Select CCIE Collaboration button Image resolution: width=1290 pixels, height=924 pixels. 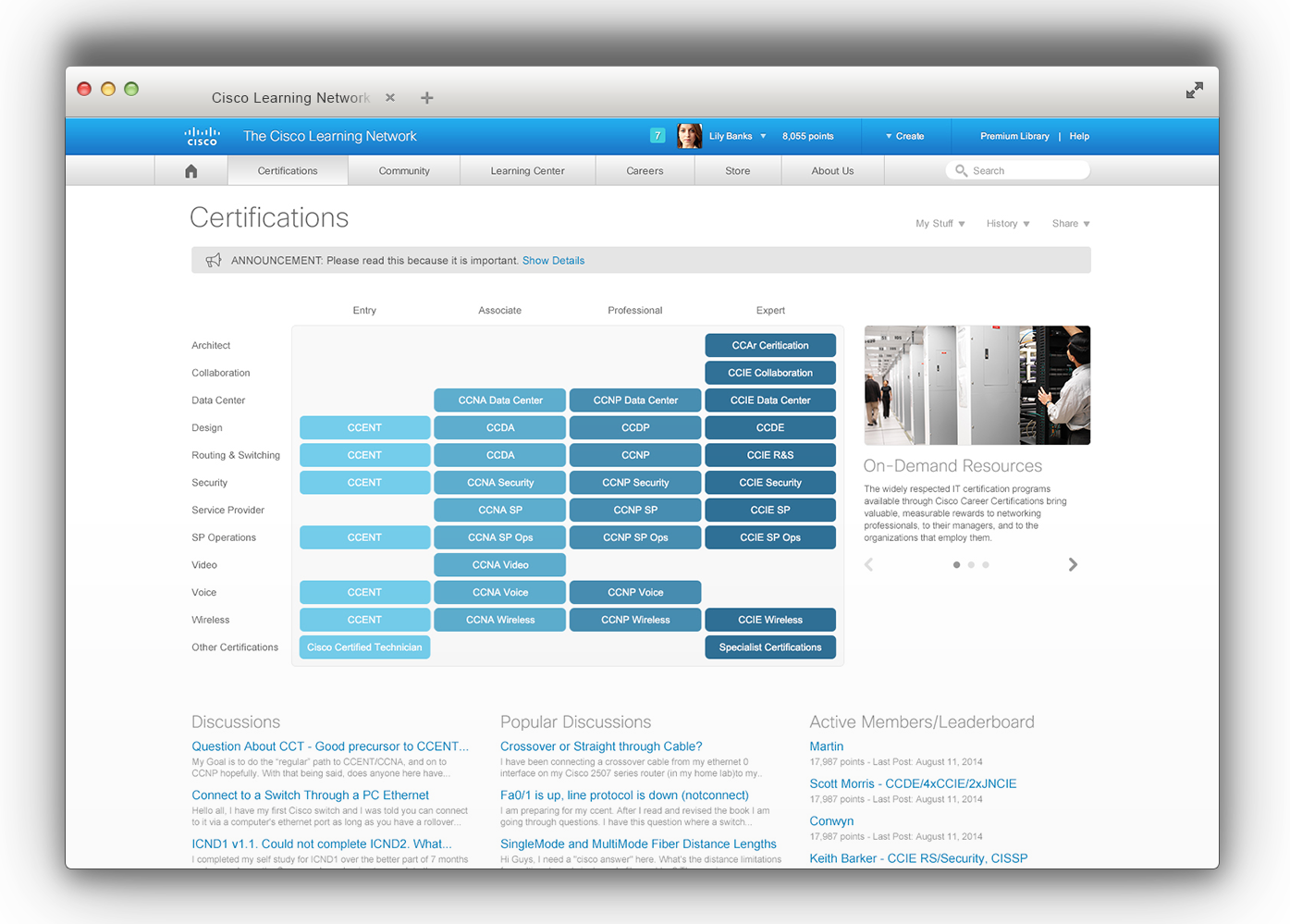(x=770, y=373)
